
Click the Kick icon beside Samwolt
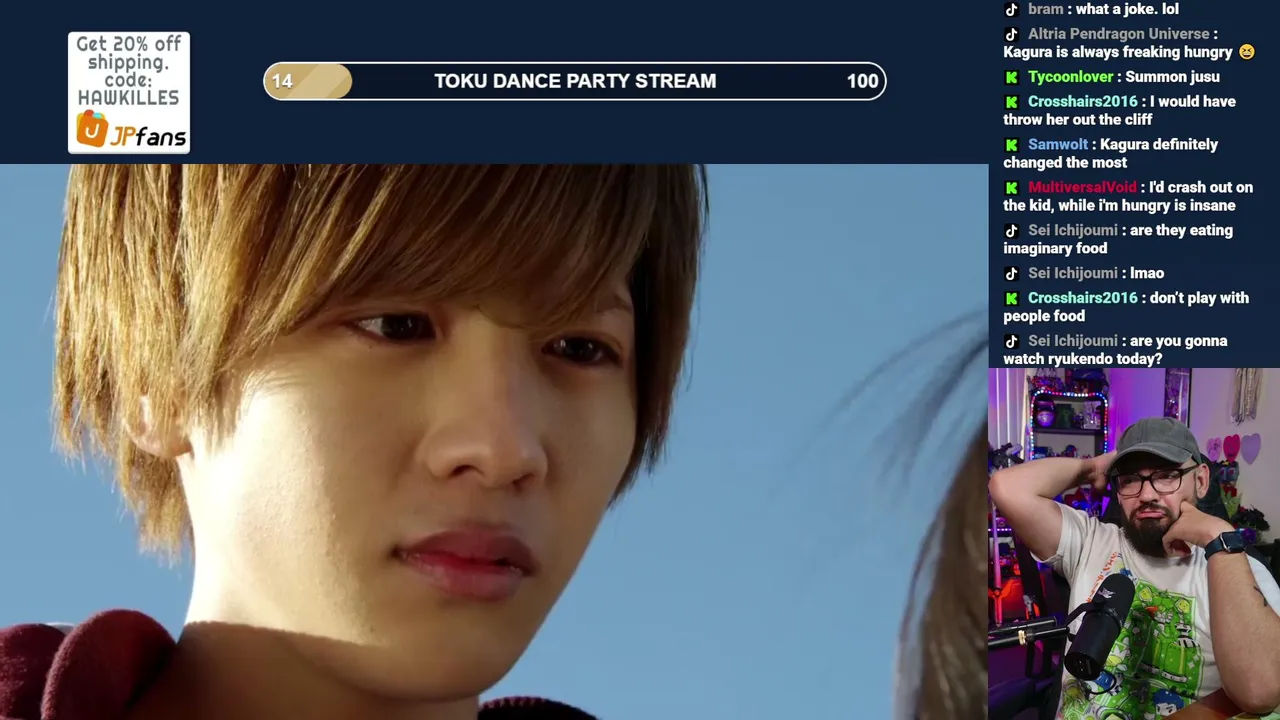coord(1011,145)
